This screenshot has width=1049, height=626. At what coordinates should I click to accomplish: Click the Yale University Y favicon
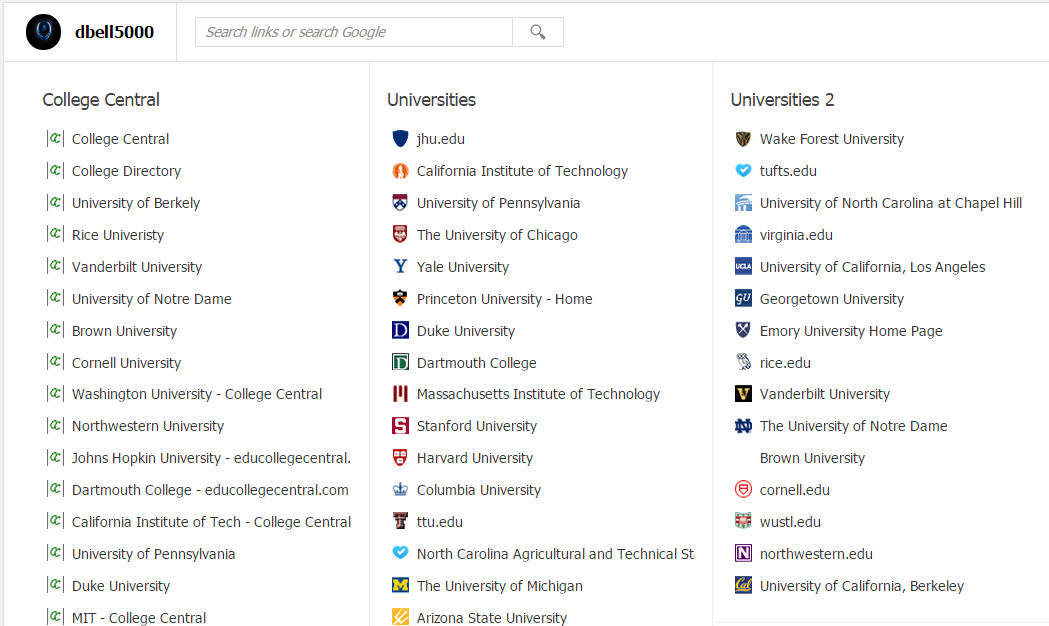[x=401, y=267]
